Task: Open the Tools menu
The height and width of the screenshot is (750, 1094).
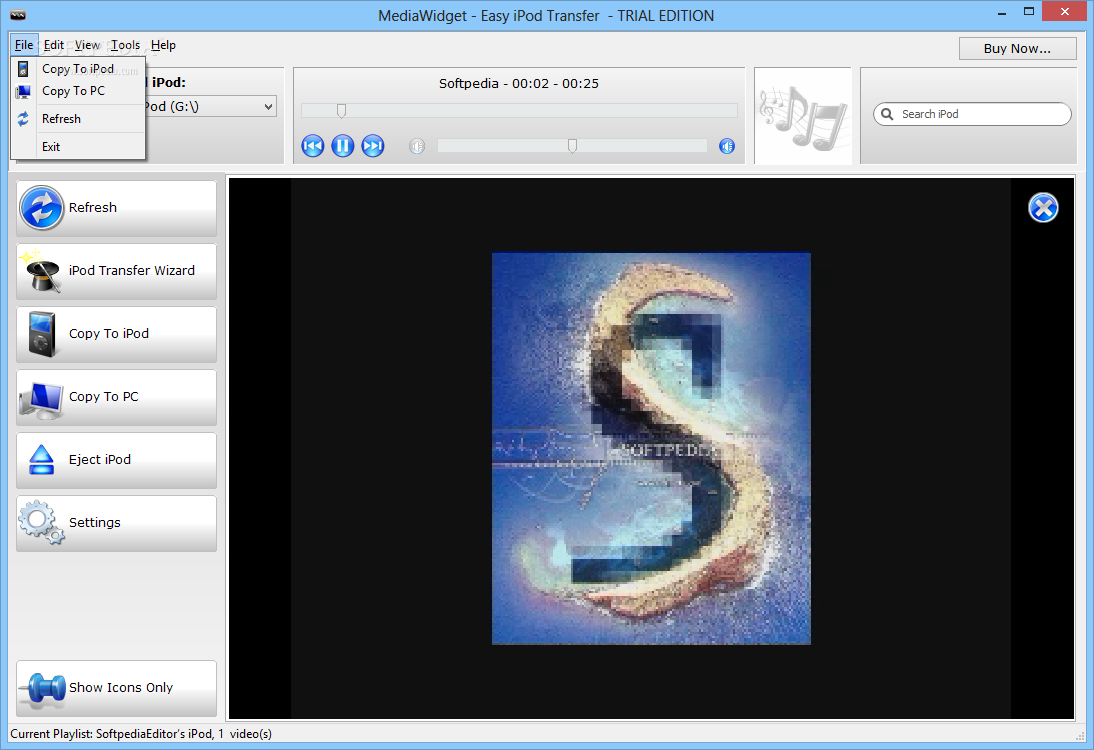Action: click(x=126, y=45)
